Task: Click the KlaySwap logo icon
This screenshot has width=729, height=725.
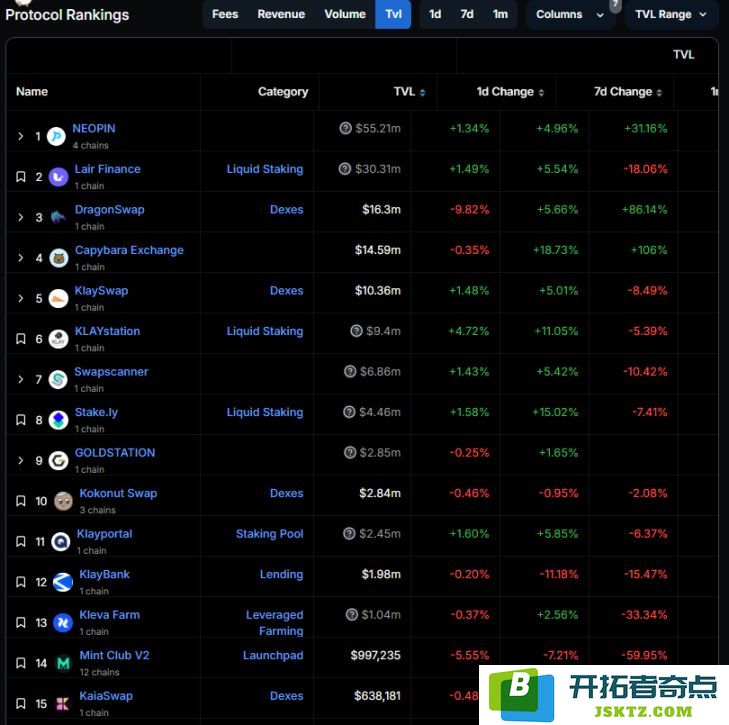Action: point(59,298)
